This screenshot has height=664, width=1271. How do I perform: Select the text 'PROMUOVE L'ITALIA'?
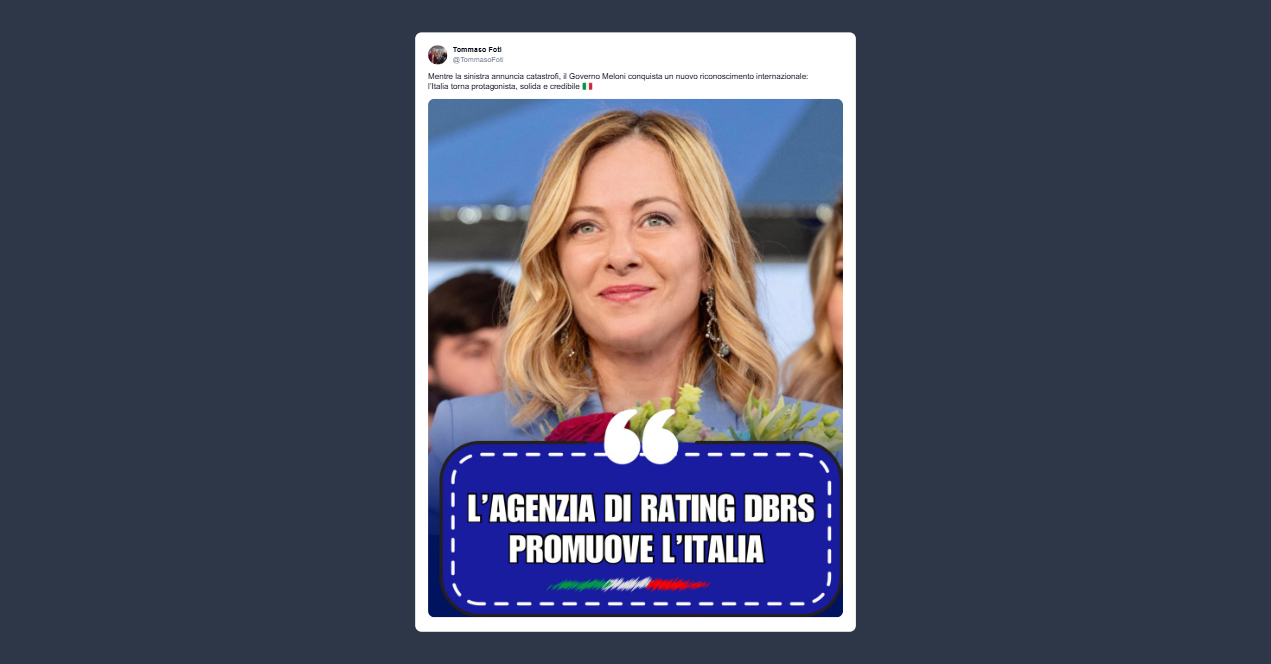(x=636, y=549)
